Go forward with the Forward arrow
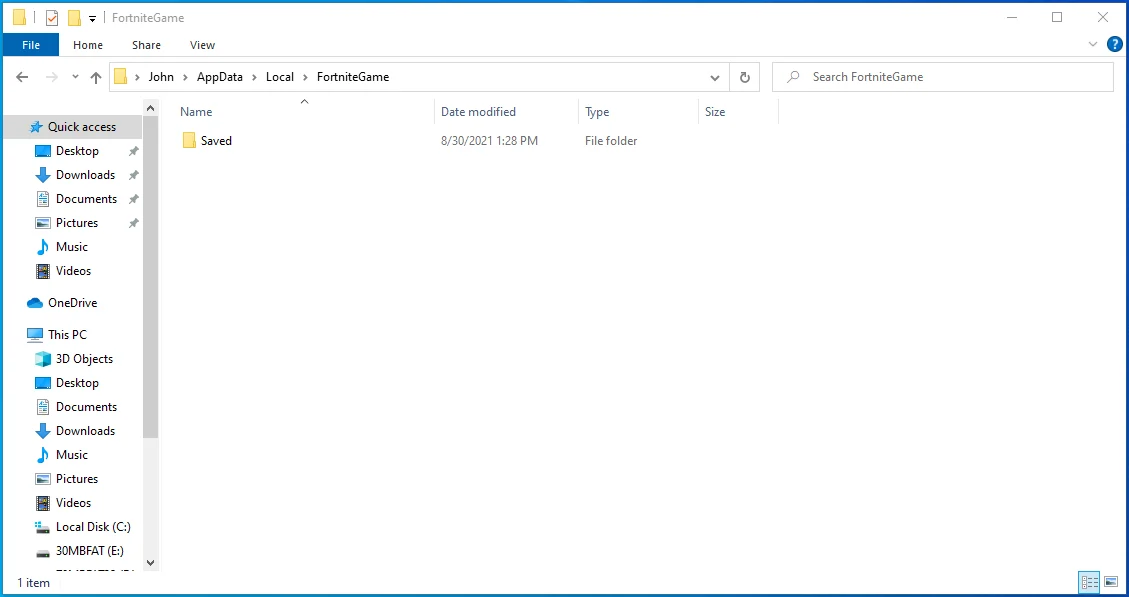The image size is (1129, 597). [x=52, y=77]
